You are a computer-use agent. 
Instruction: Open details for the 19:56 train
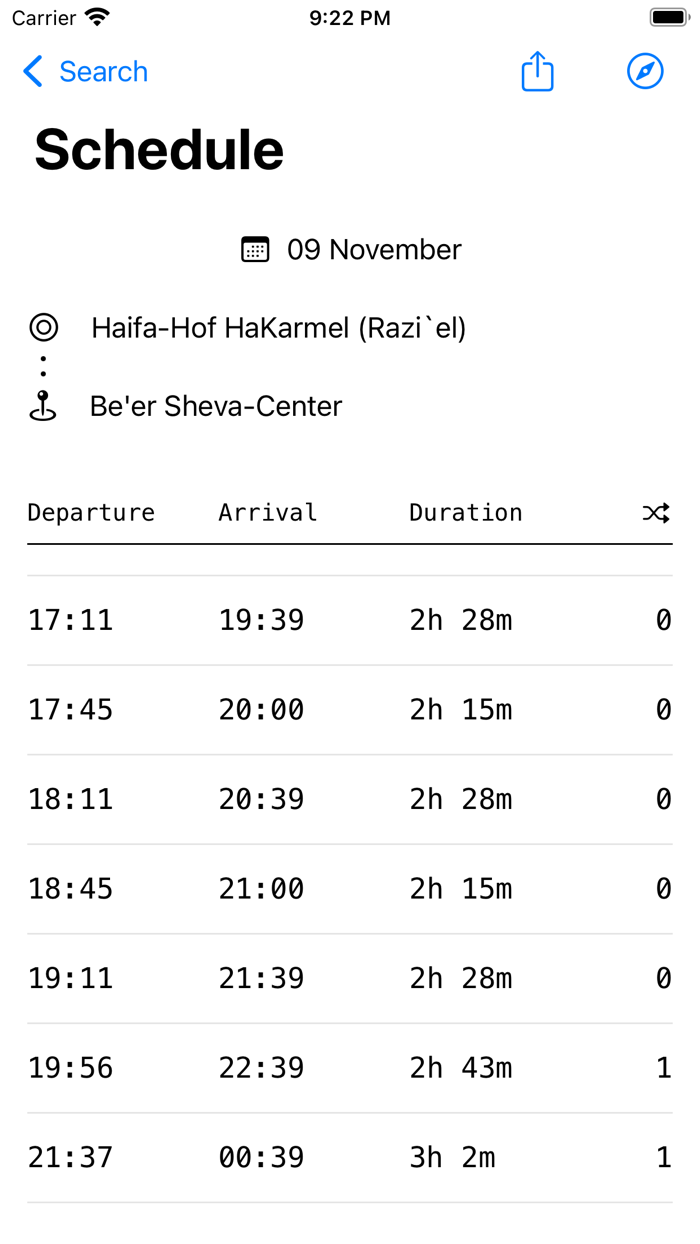(x=350, y=1067)
